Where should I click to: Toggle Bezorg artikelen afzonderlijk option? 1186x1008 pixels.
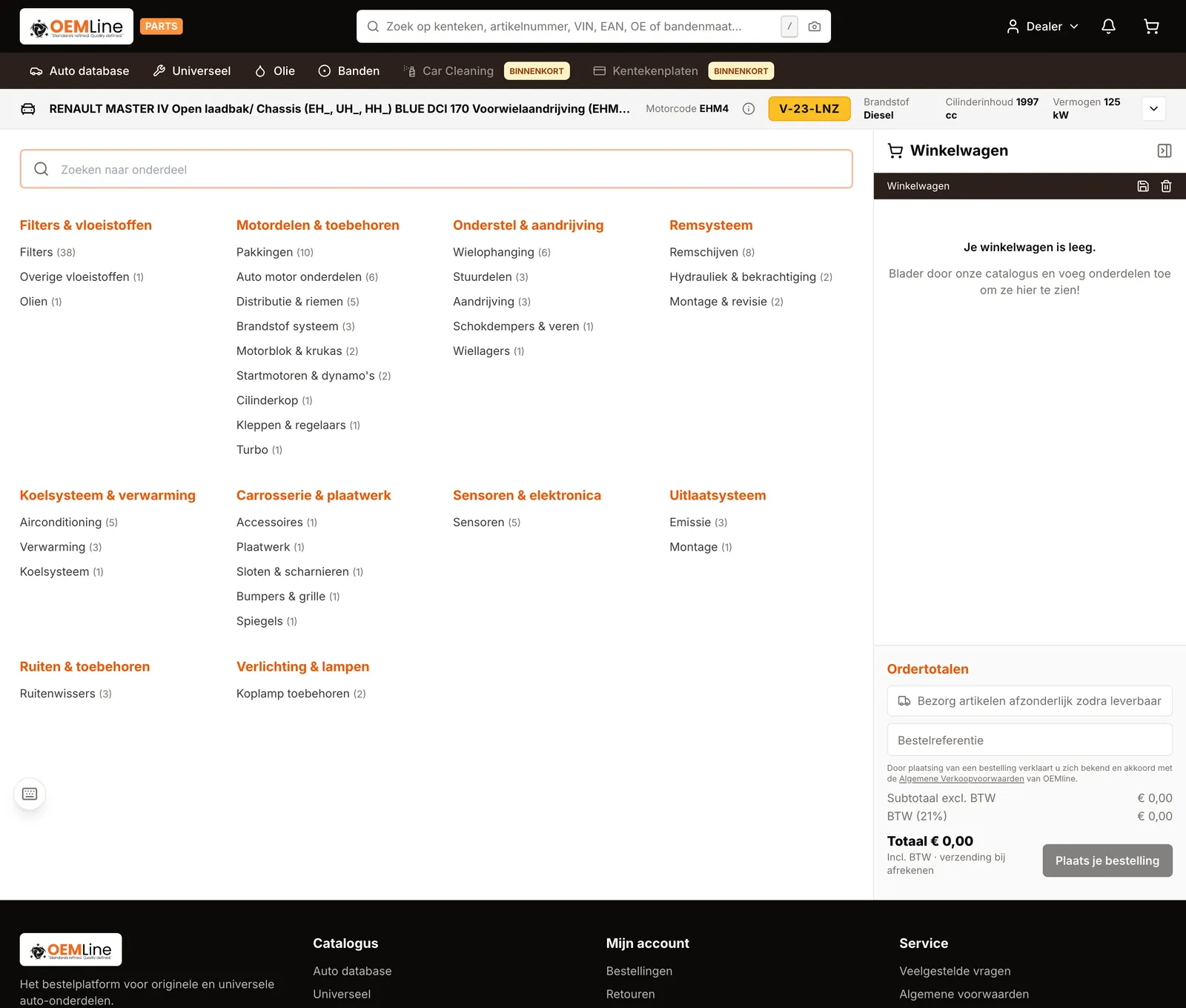point(1030,700)
